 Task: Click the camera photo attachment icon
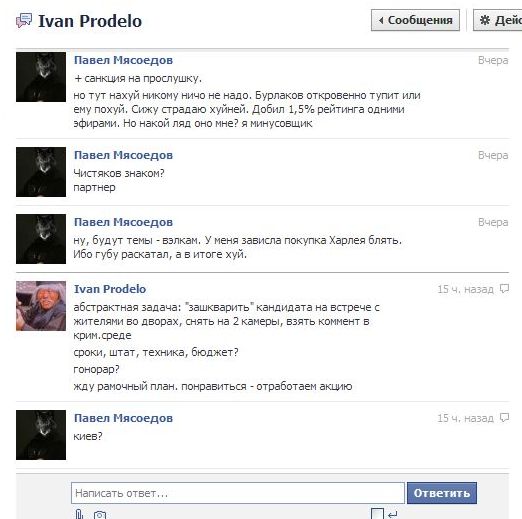[100, 515]
